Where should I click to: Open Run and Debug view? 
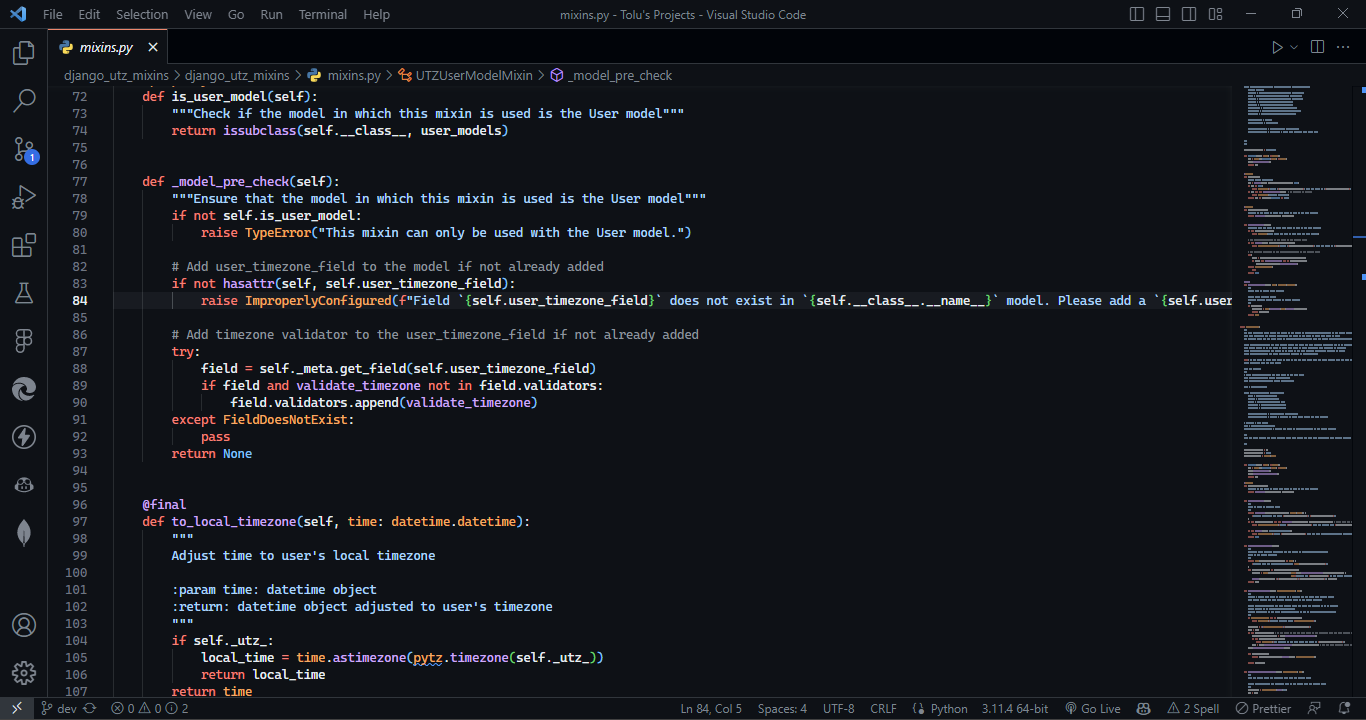[24, 197]
